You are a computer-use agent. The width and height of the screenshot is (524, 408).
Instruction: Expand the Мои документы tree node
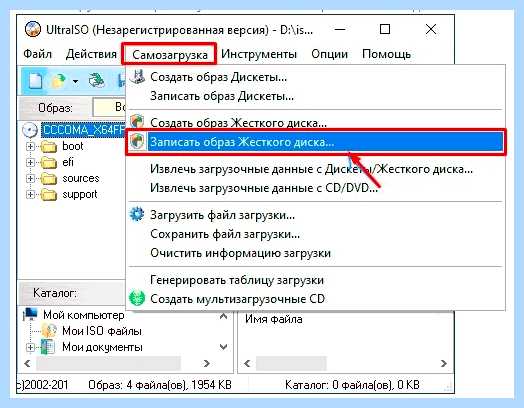[x=30, y=347]
